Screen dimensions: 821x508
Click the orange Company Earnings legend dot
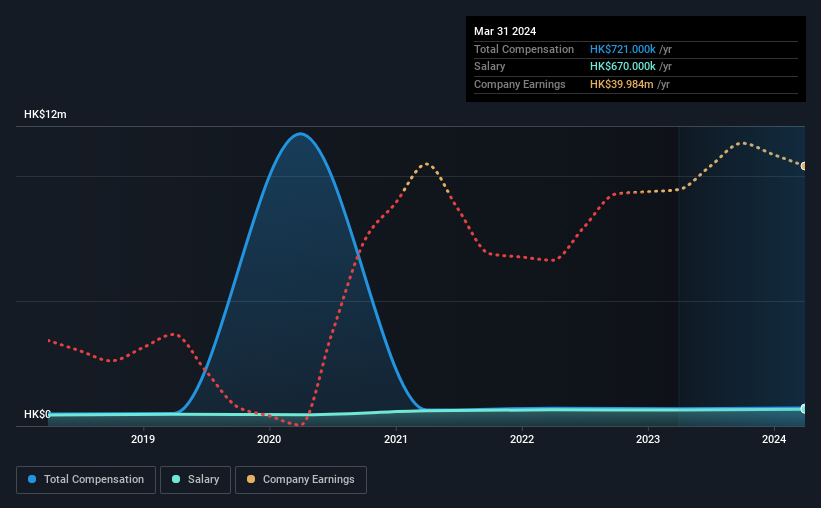(251, 479)
